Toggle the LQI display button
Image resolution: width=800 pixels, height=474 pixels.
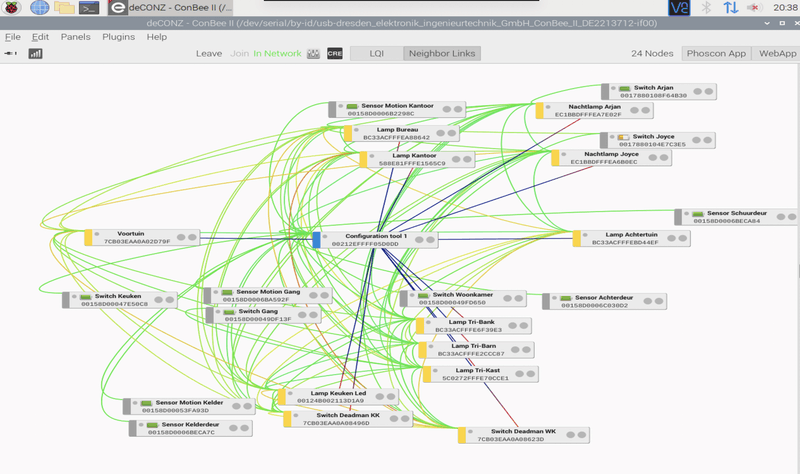click(377, 54)
